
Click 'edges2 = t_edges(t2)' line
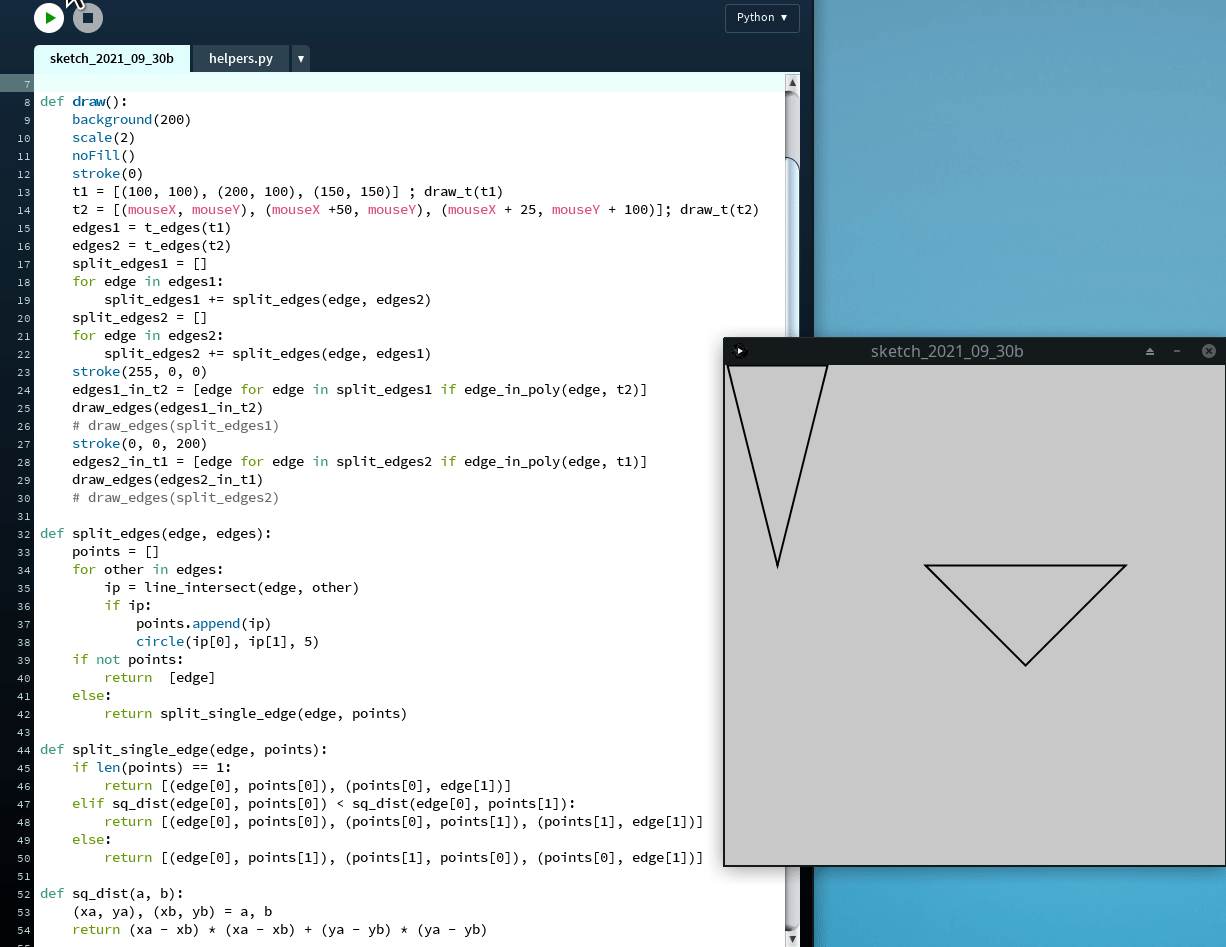point(151,245)
